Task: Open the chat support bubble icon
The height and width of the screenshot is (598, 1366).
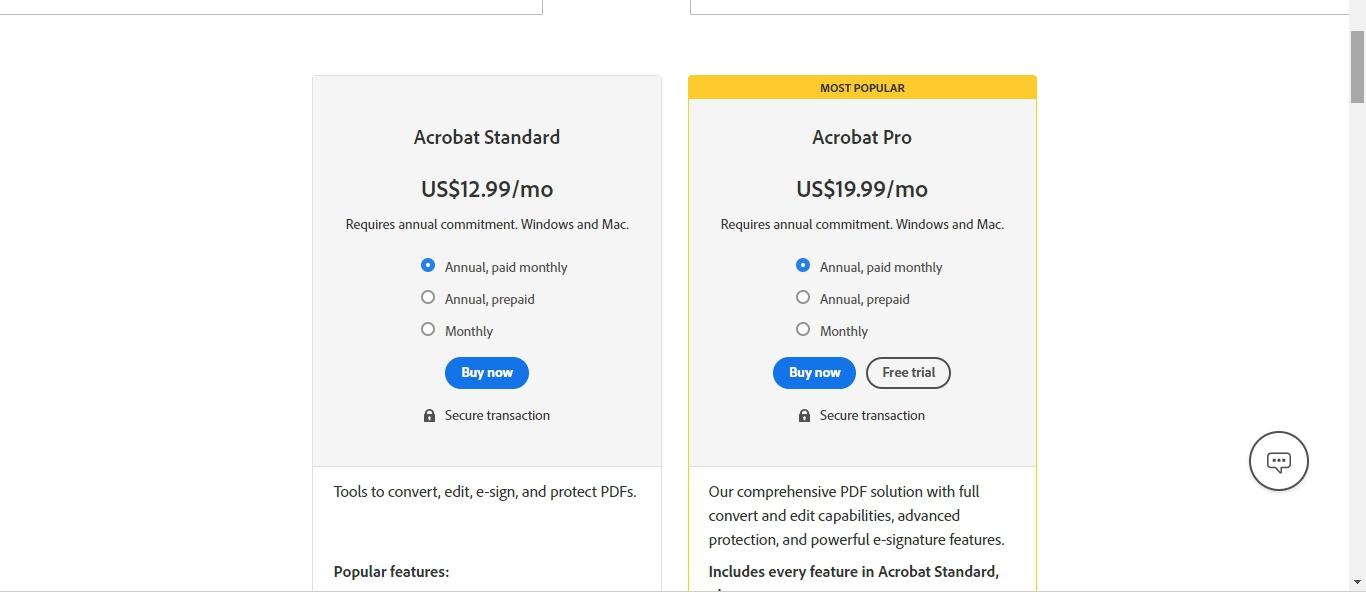Action: [1278, 461]
